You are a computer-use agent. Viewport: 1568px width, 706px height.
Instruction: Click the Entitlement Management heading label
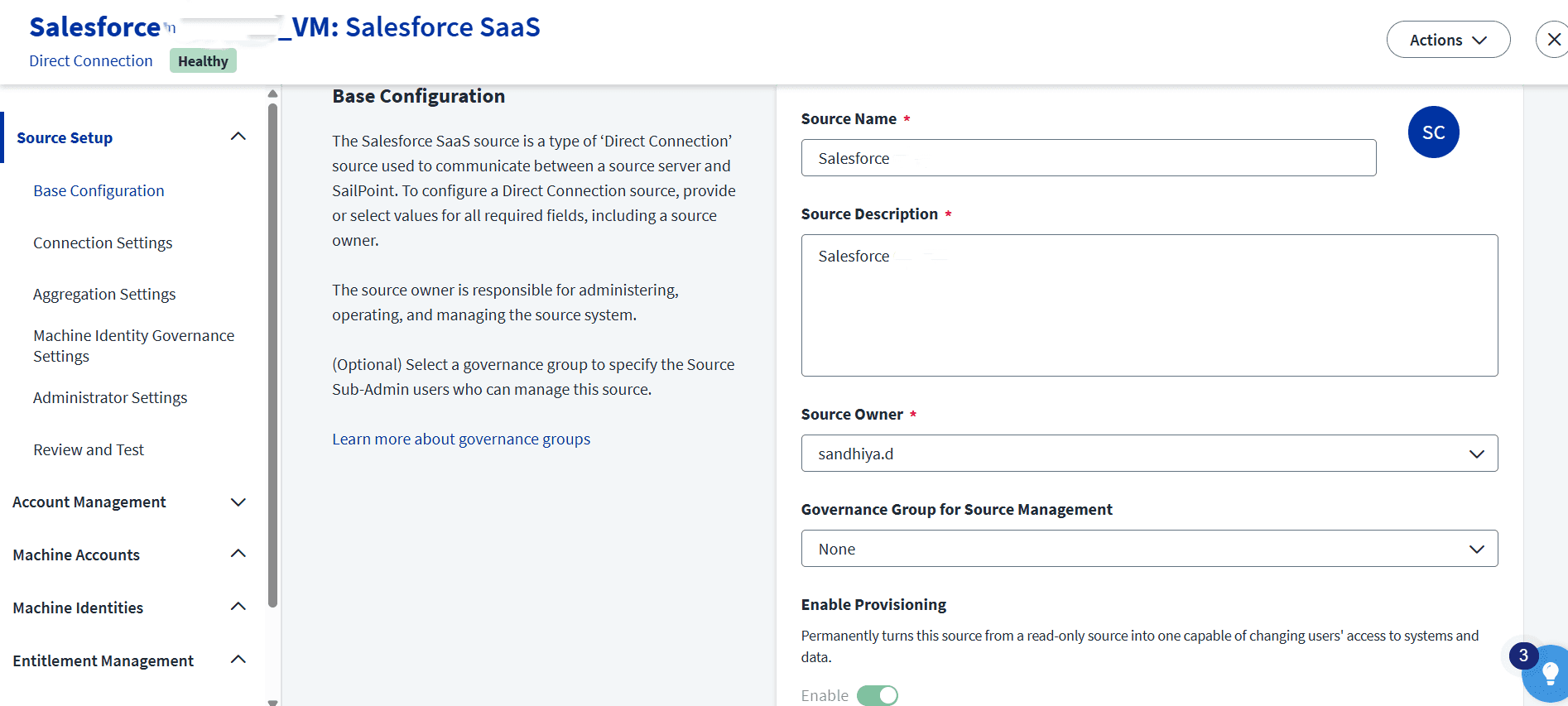pos(103,660)
